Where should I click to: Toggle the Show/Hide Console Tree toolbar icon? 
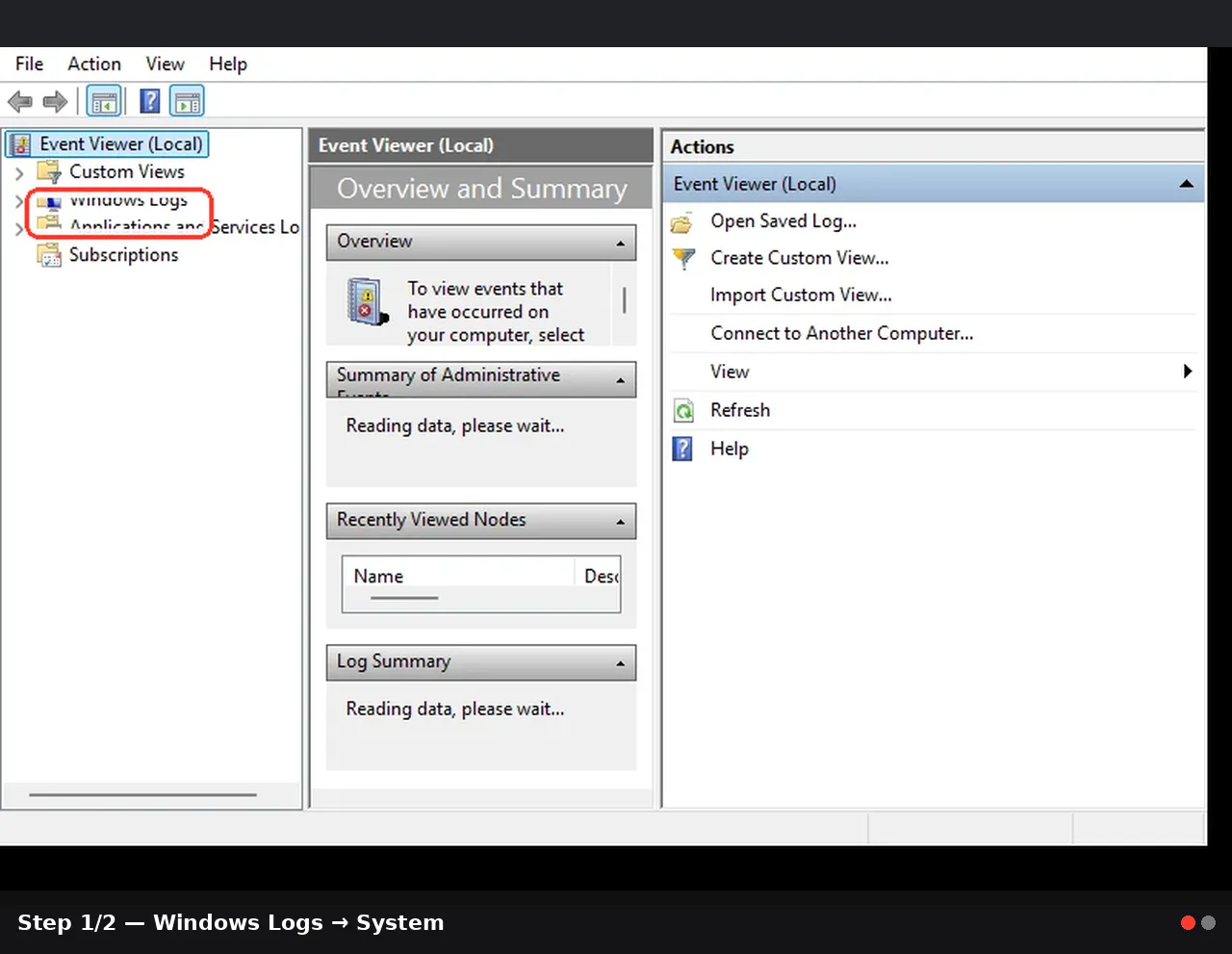pyautogui.click(x=104, y=101)
